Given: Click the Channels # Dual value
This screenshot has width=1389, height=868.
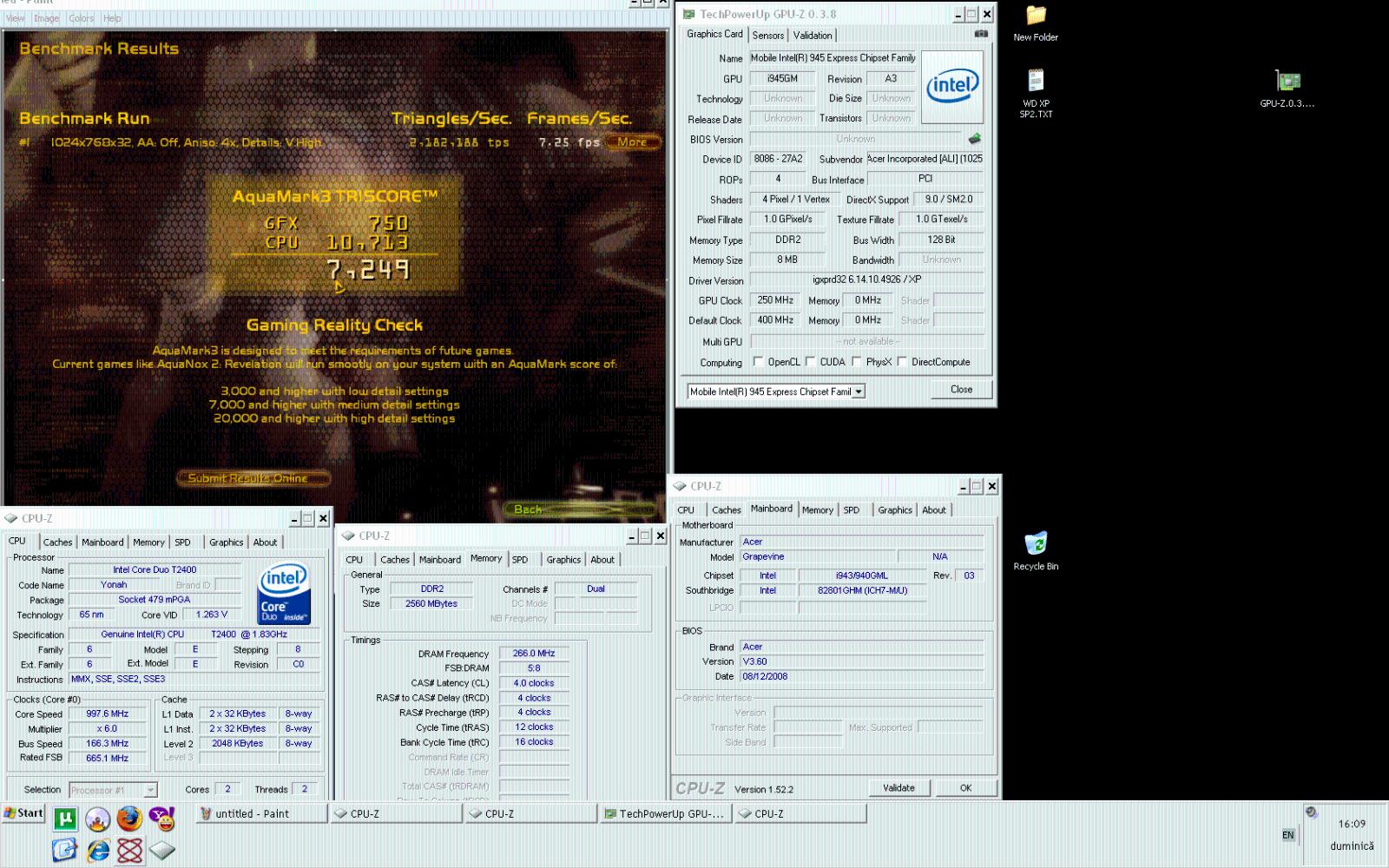Looking at the screenshot, I should point(596,589).
